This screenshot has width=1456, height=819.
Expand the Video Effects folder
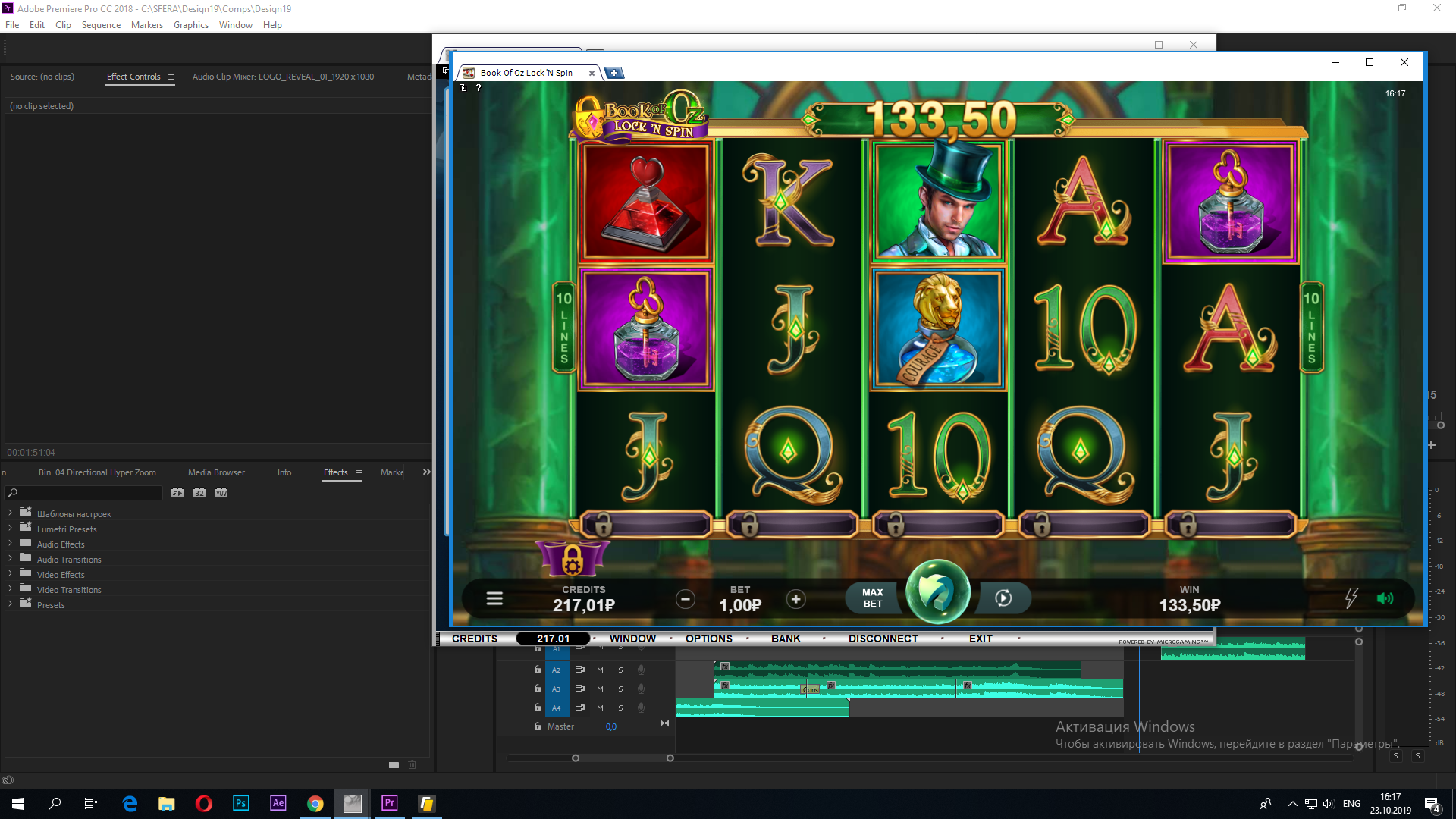tap(10, 574)
